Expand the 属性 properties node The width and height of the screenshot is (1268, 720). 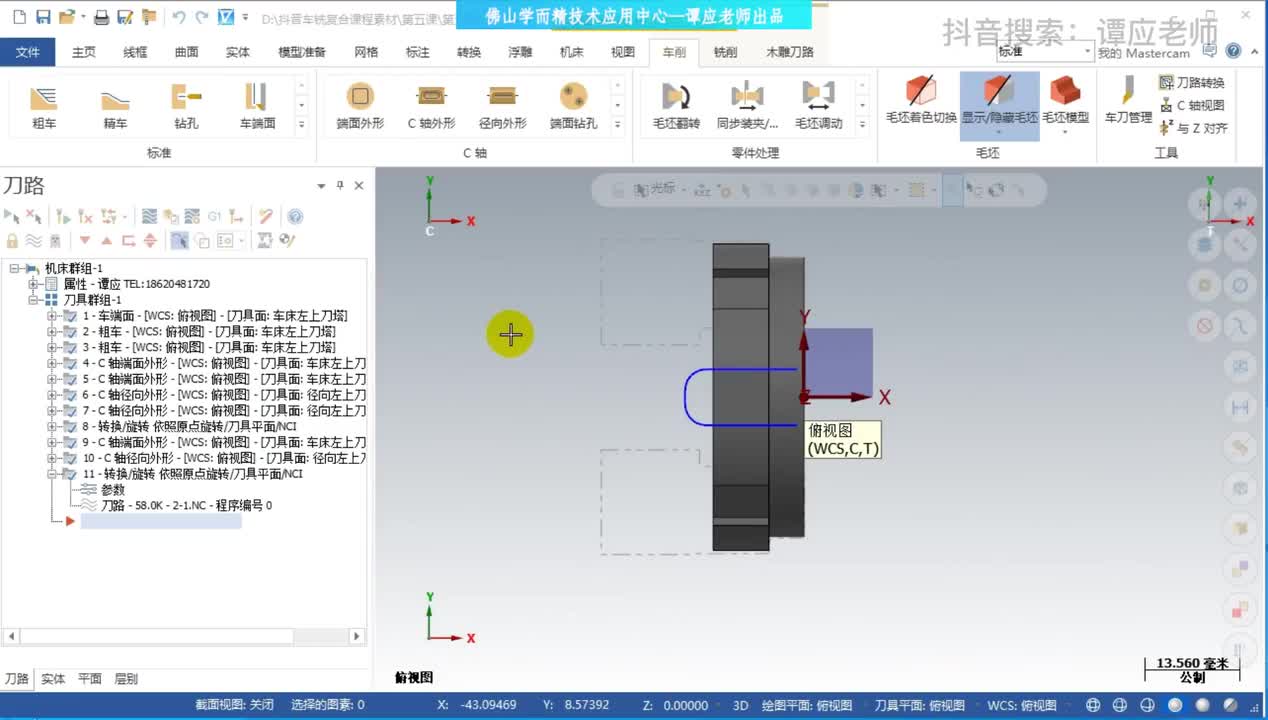[x=34, y=284]
